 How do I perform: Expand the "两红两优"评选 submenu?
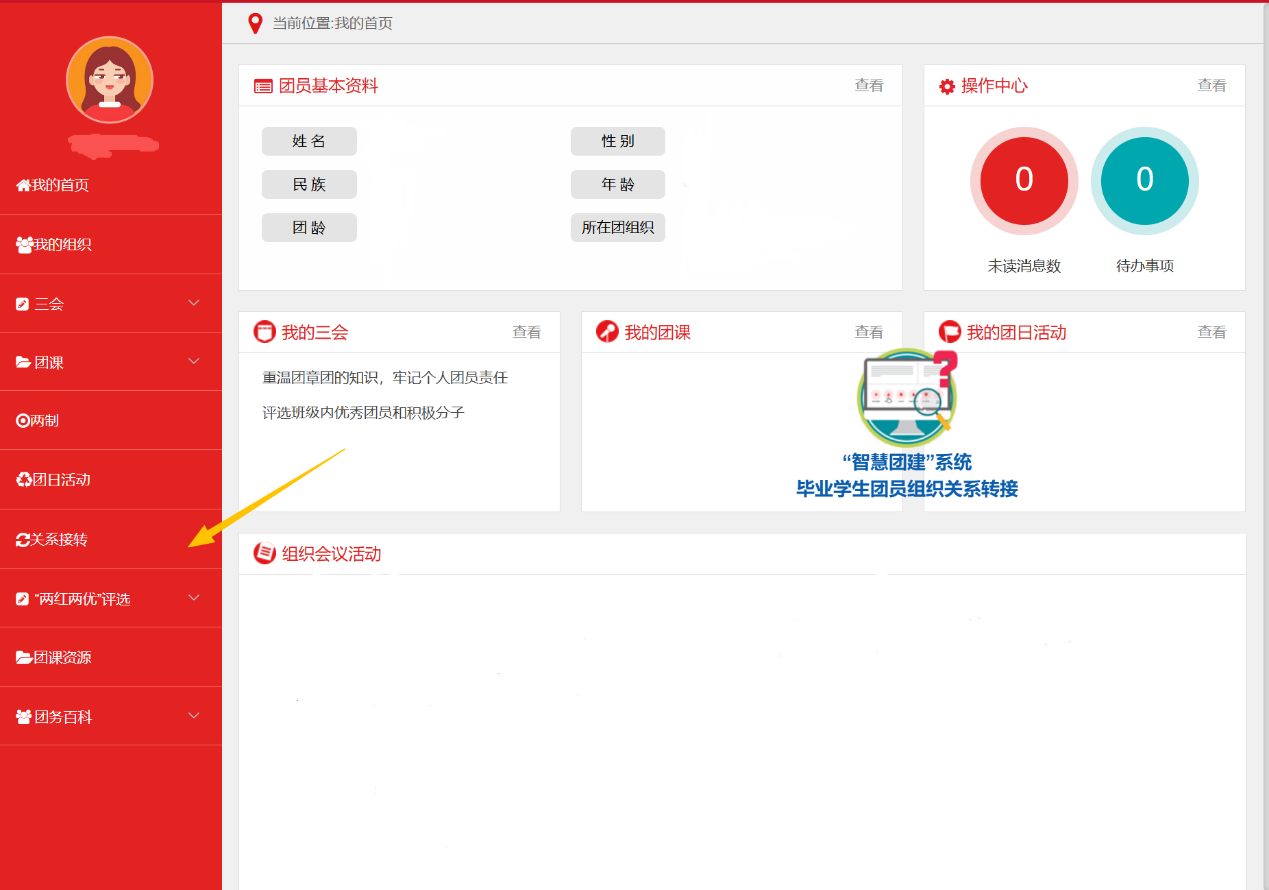[194, 598]
